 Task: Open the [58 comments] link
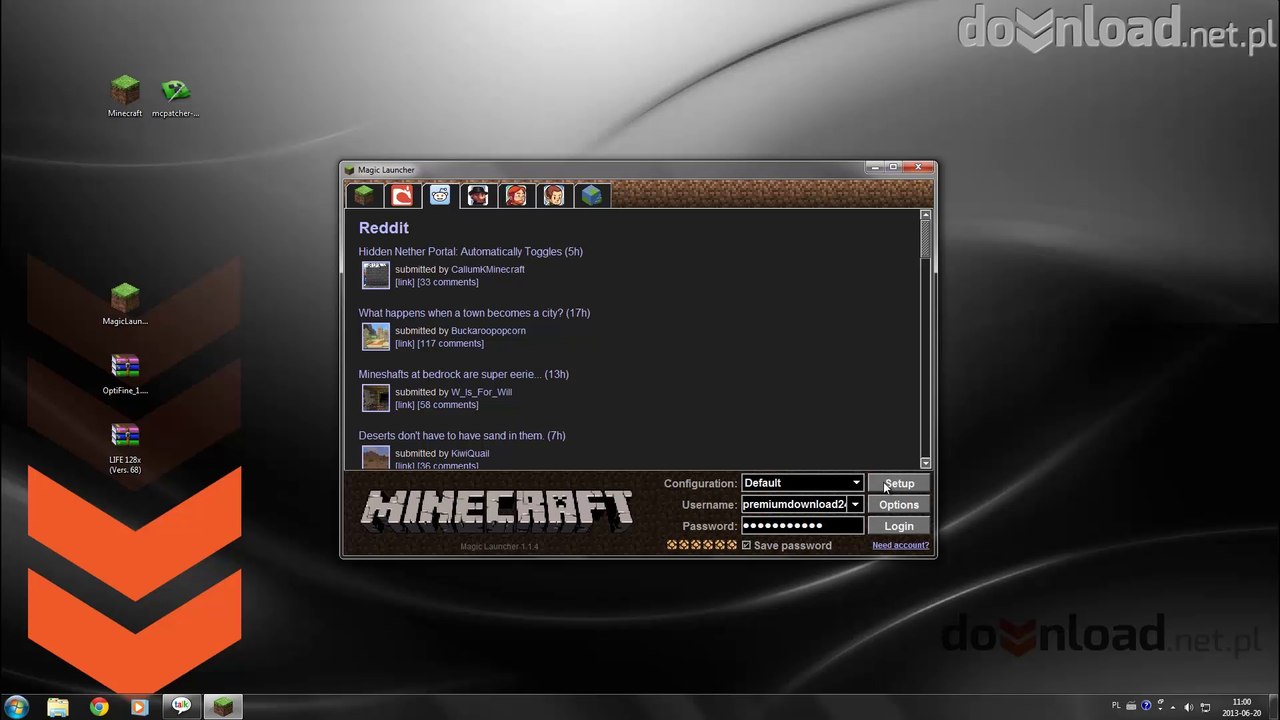(448, 405)
